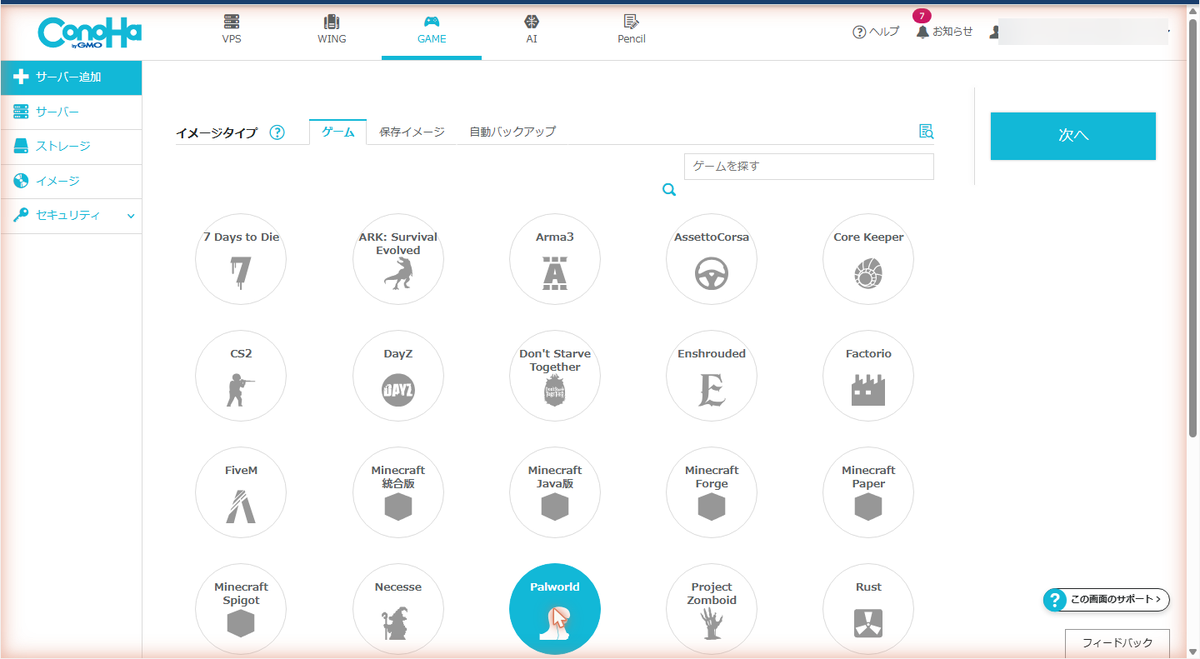The height and width of the screenshot is (659, 1200).
Task: Expand the セキュリティ sidebar menu
Action: (71, 215)
